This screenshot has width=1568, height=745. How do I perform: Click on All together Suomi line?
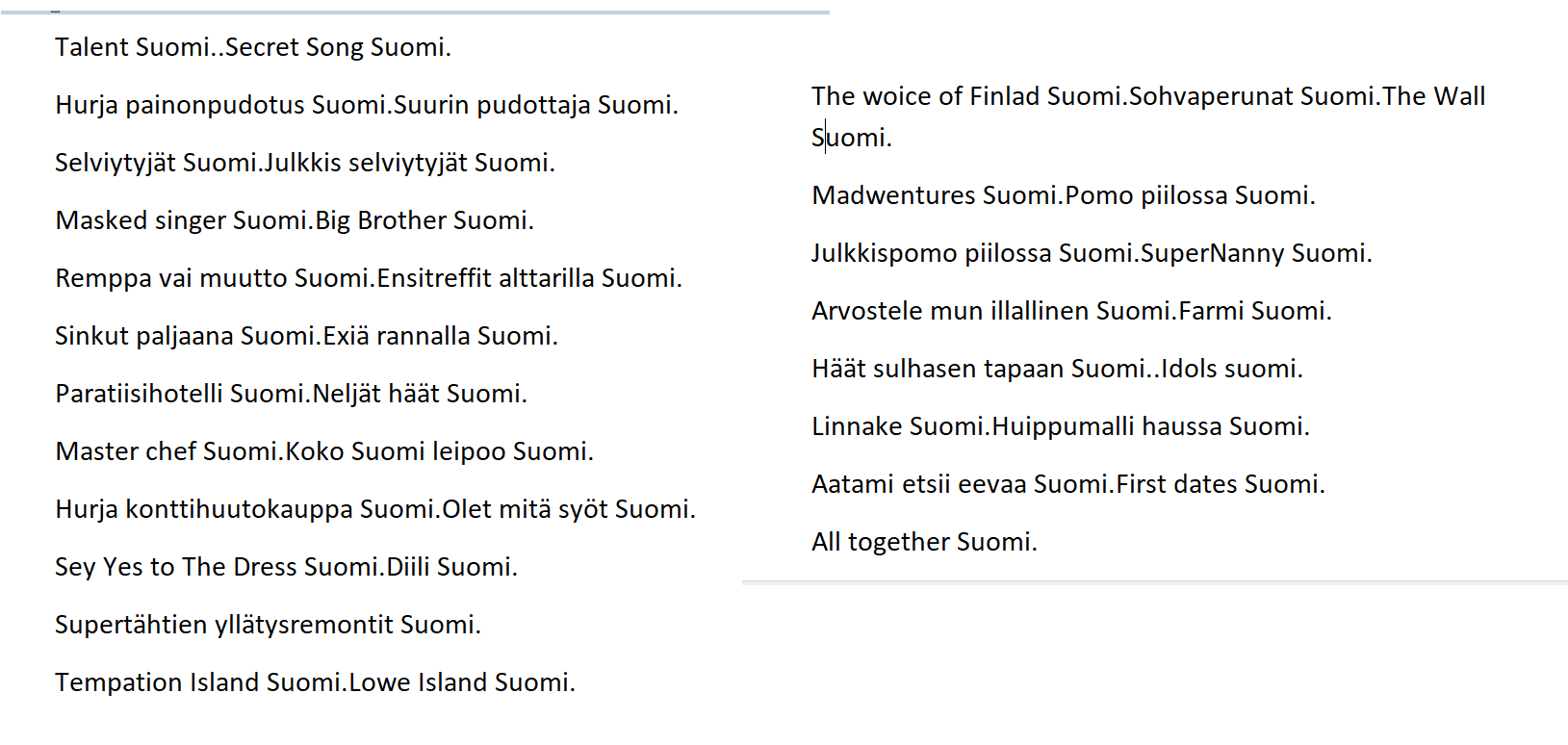[925, 542]
